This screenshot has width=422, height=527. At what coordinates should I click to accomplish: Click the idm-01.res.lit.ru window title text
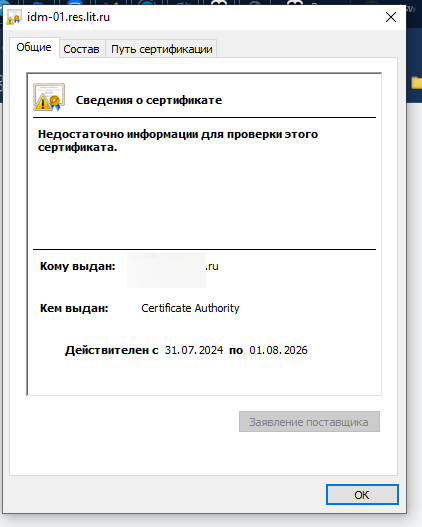click(68, 17)
